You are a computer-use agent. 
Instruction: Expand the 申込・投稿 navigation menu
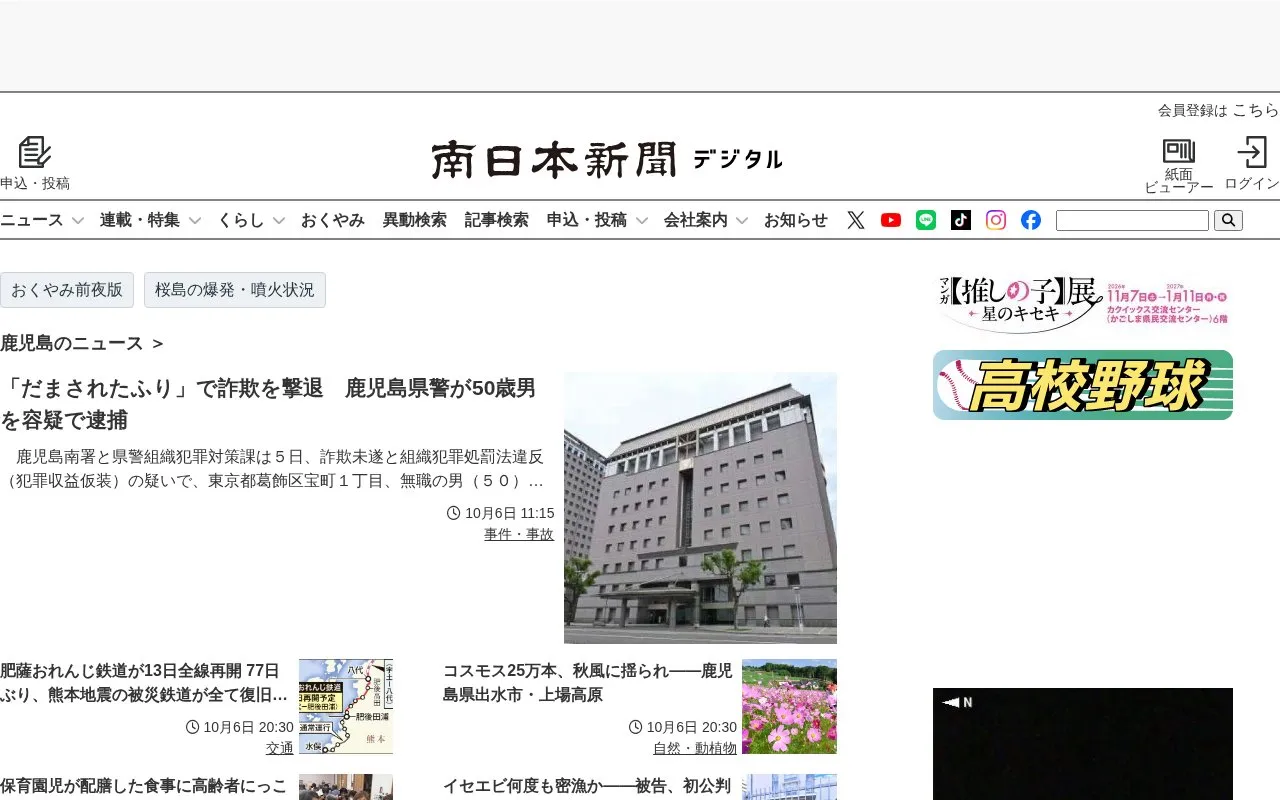click(x=597, y=220)
